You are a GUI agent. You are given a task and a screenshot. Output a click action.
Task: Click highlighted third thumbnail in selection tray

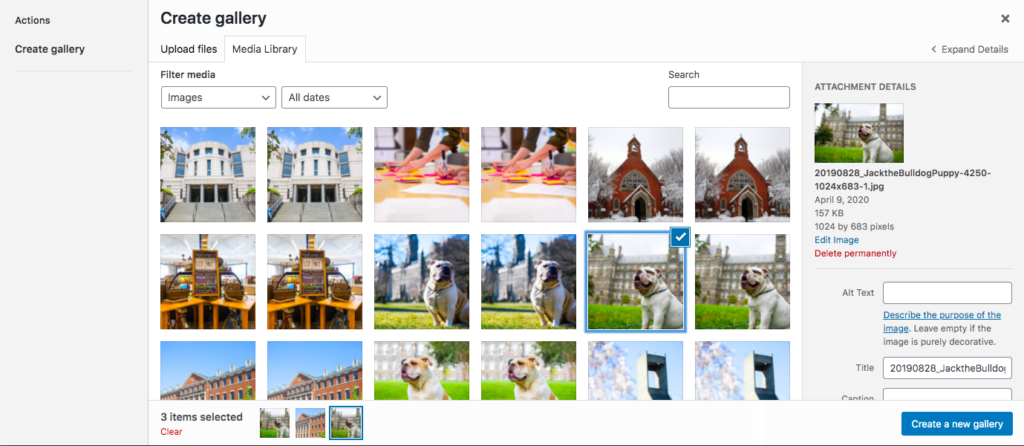pos(346,422)
